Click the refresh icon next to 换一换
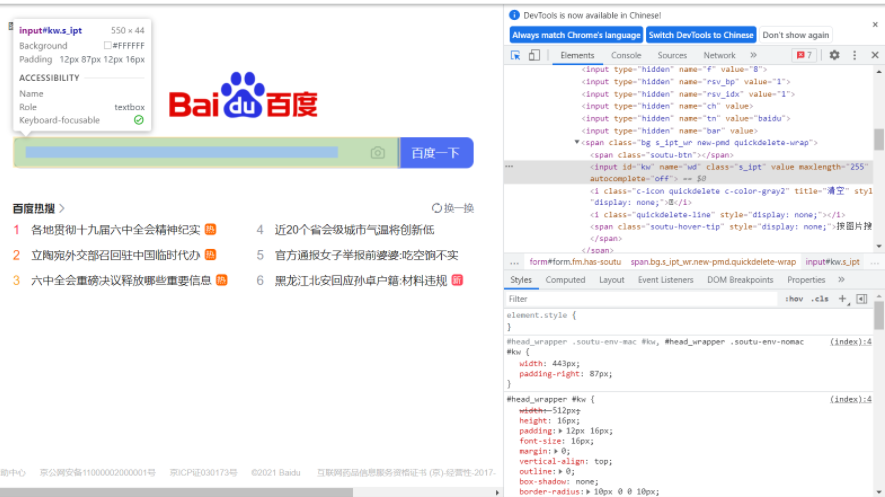 pyautogui.click(x=436, y=208)
